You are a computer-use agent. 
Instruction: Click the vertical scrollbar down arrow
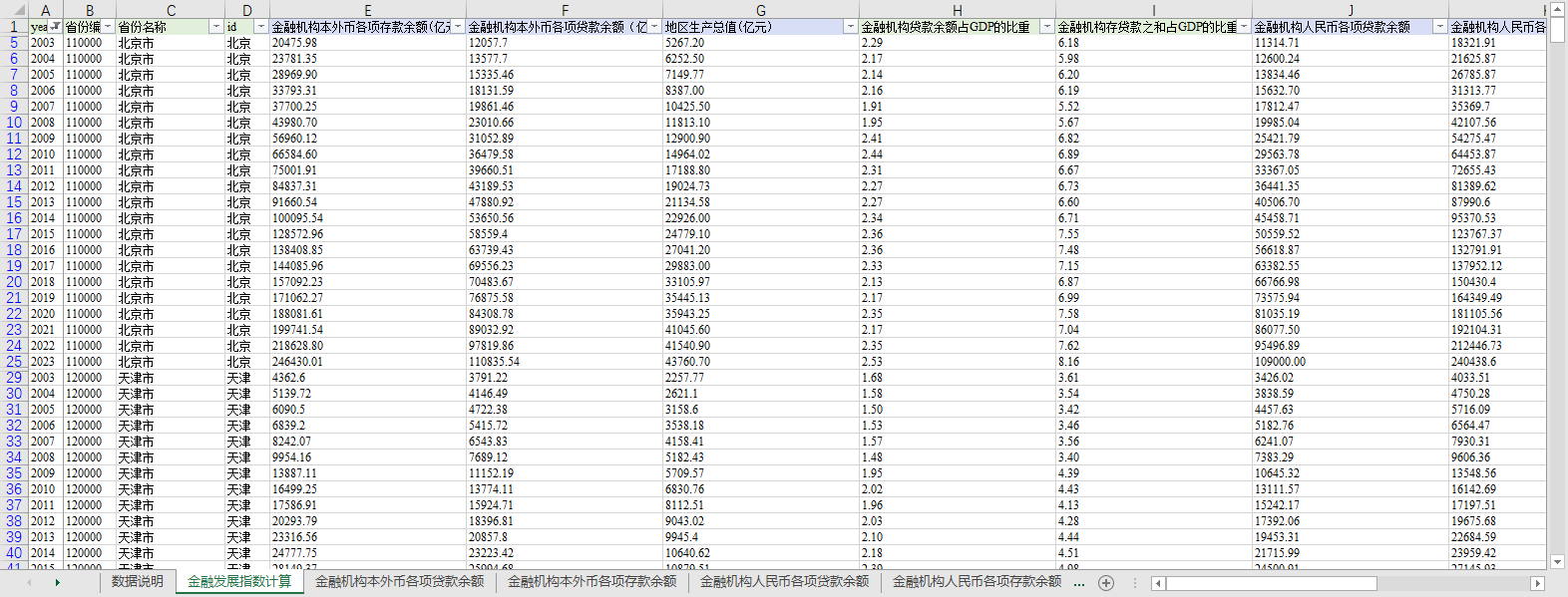tap(1557, 562)
